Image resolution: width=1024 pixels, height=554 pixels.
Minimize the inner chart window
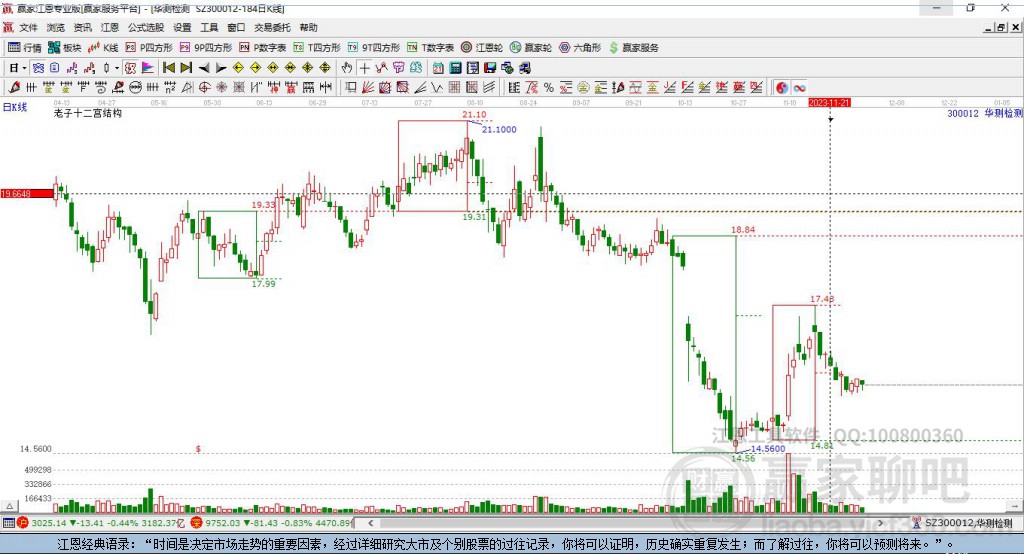point(989,27)
